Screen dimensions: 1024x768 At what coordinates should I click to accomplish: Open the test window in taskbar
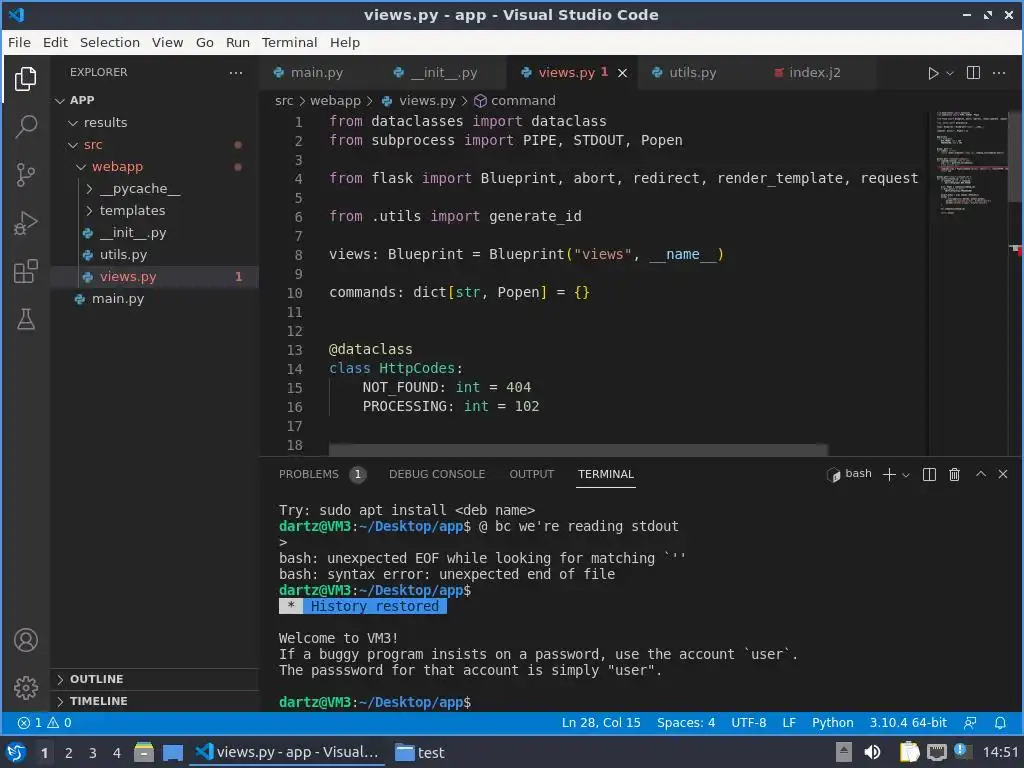(421, 752)
